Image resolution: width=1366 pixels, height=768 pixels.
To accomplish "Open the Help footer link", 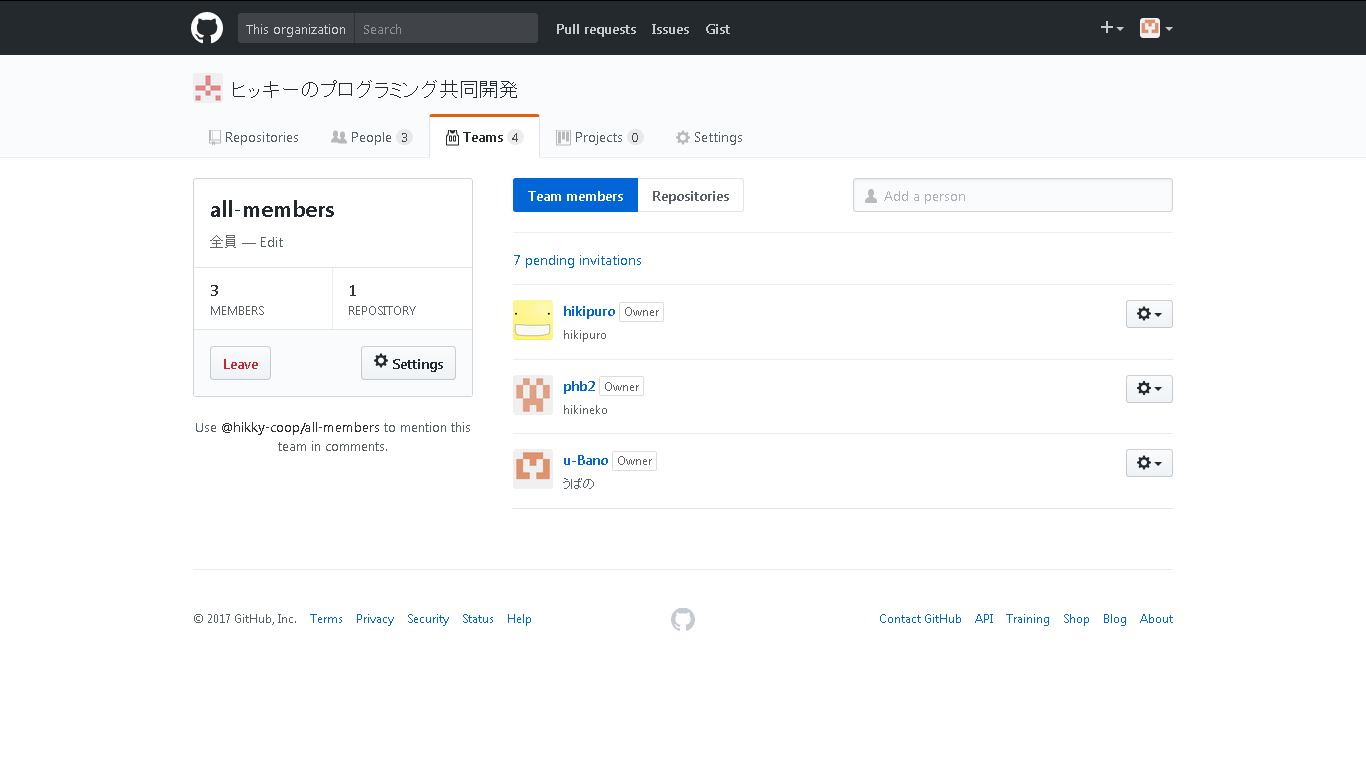I will point(519,619).
